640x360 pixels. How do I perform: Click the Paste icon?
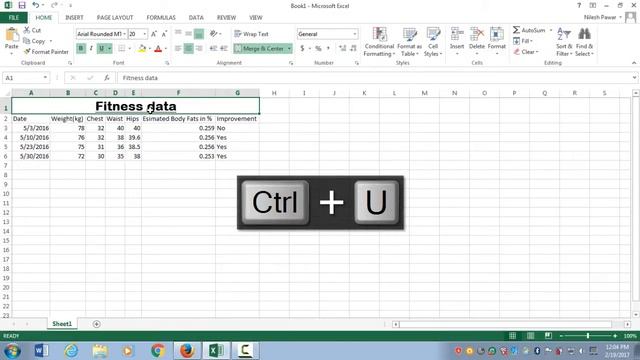[11, 35]
